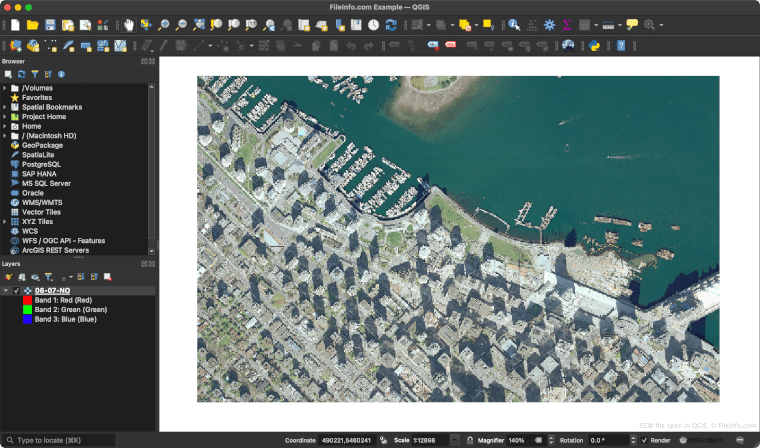760x448 pixels.
Task: Click the Save Project floppy disk icon
Action: coord(50,24)
